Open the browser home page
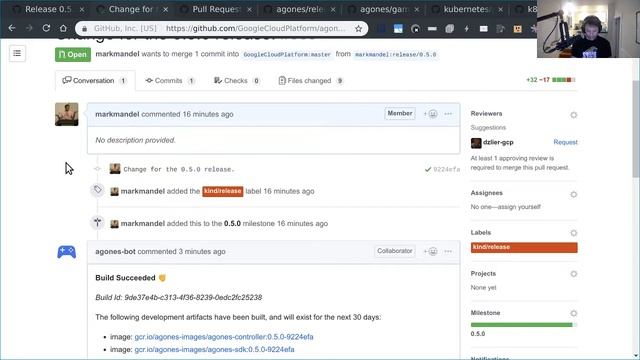 tap(63, 28)
